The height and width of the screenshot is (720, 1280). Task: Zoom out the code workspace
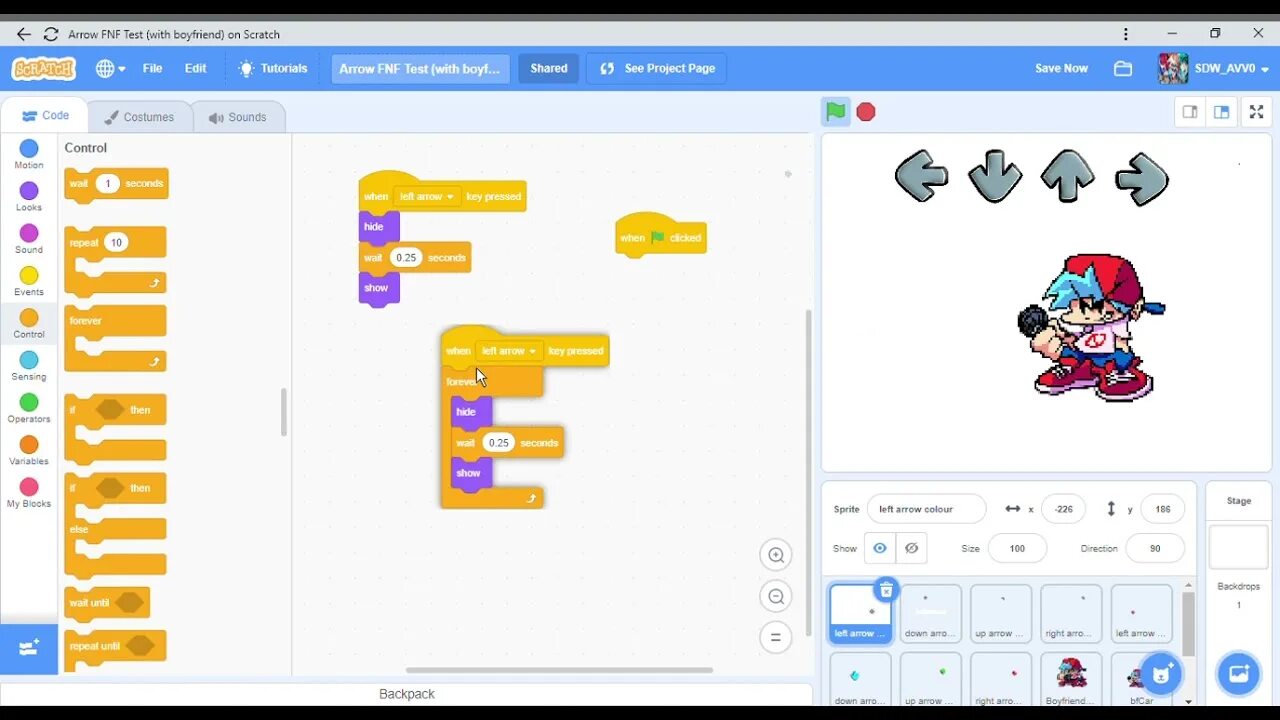click(x=775, y=597)
